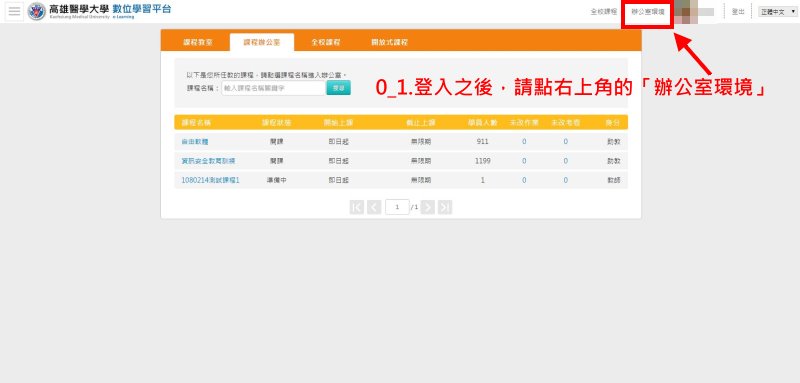The image size is (800, 383).
Task: Select the 課程辦公室 tab
Action: tap(262, 42)
